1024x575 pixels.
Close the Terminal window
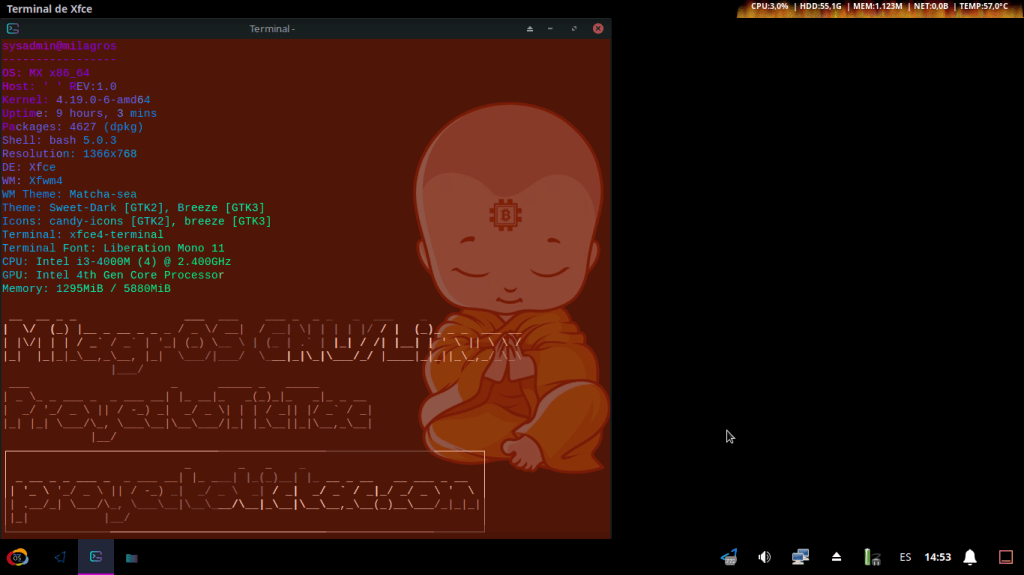[597, 29]
